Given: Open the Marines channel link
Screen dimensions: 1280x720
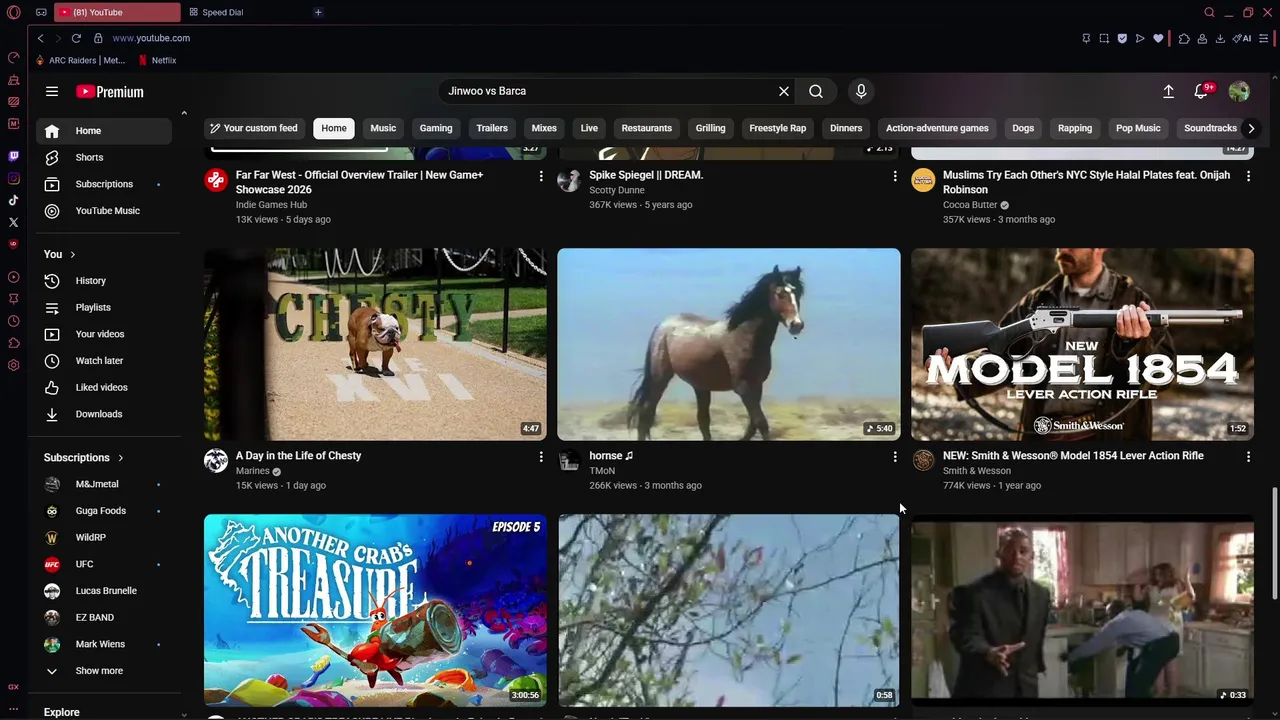Looking at the screenshot, I should click(x=252, y=471).
